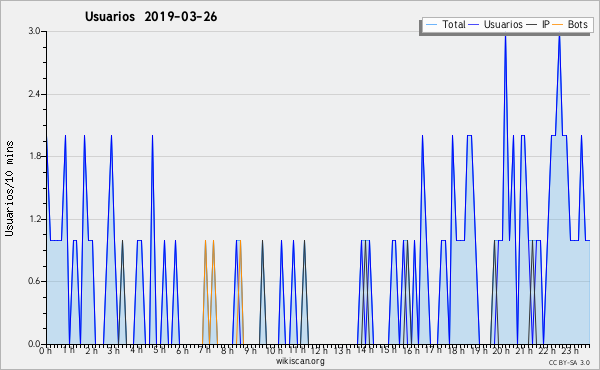This screenshot has width=600, height=370.
Task: Click the 11 h x-axis label
Action: pyautogui.click(x=297, y=350)
